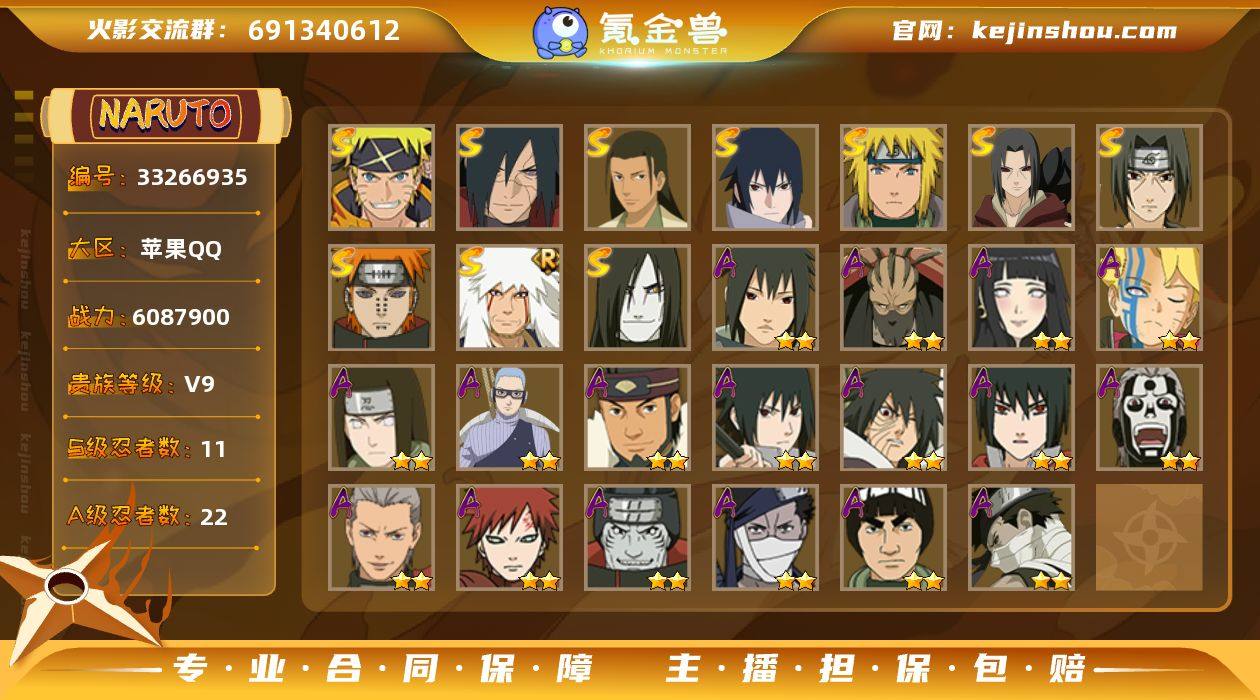1260x700 pixels.
Task: Select the empty shuriken slot
Action: point(1149,537)
